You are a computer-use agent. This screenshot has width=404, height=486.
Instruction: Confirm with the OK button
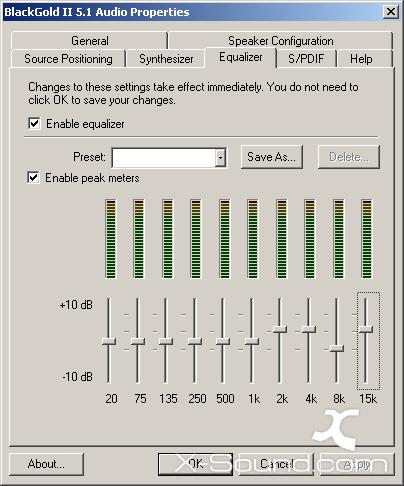coord(195,464)
